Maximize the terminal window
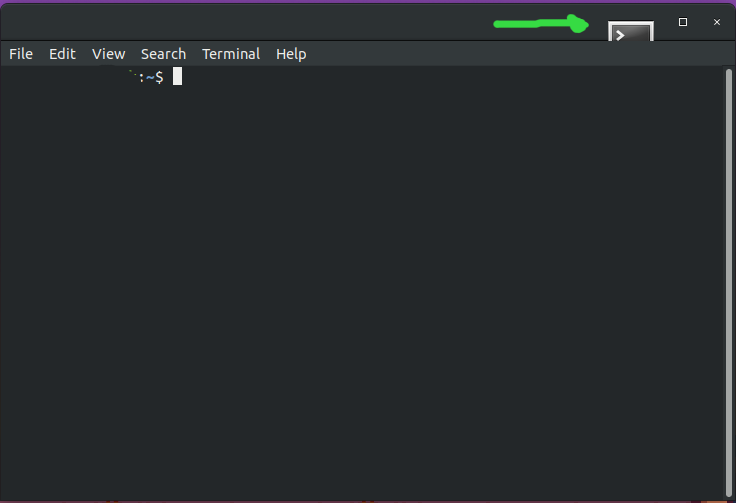Screen dimensions: 736x503 [683, 22]
